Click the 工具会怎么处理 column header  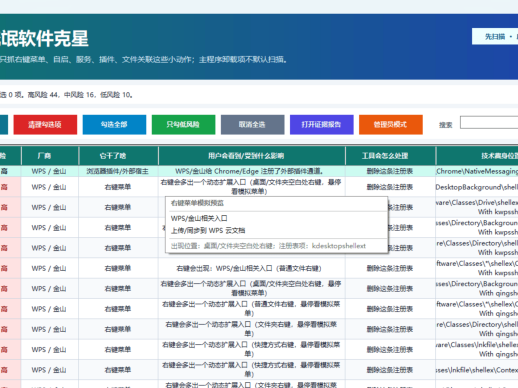click(390, 156)
